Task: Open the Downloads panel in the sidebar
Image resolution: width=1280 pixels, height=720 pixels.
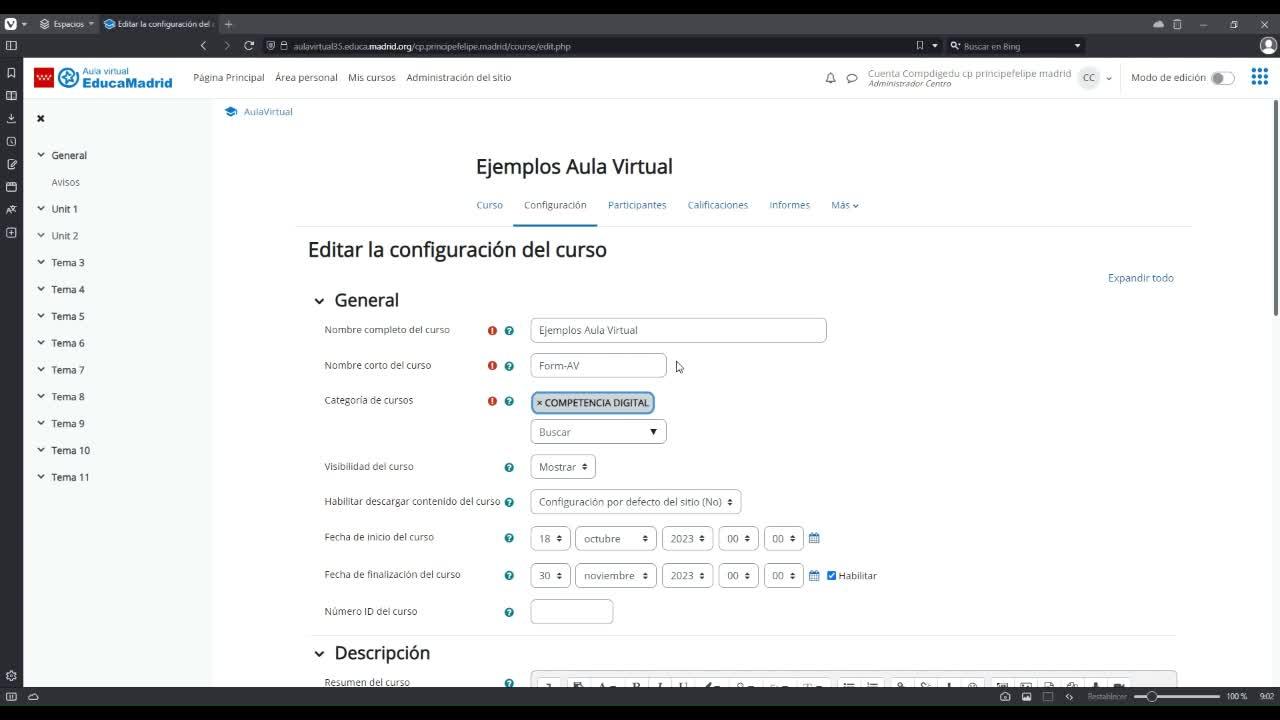Action: pos(11,119)
